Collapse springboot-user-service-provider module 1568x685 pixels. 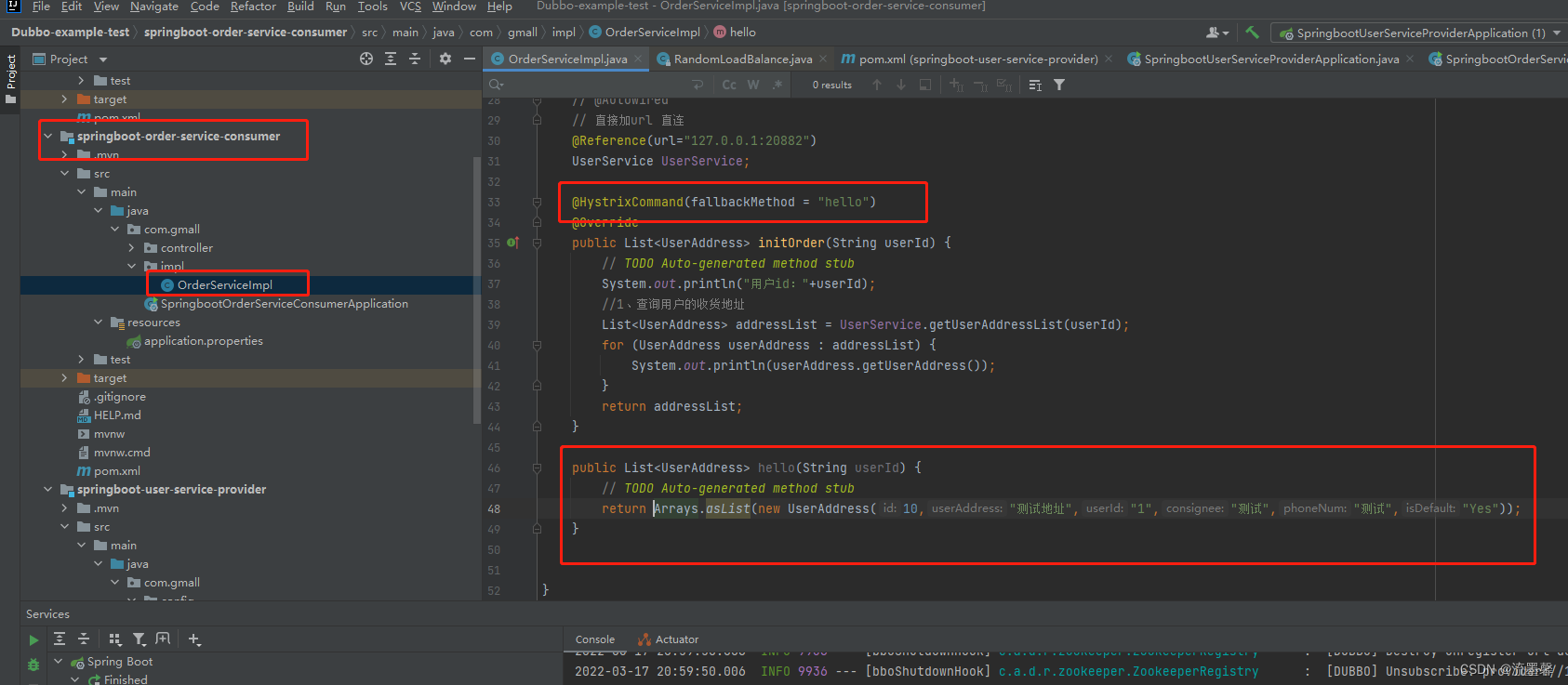click(47, 489)
